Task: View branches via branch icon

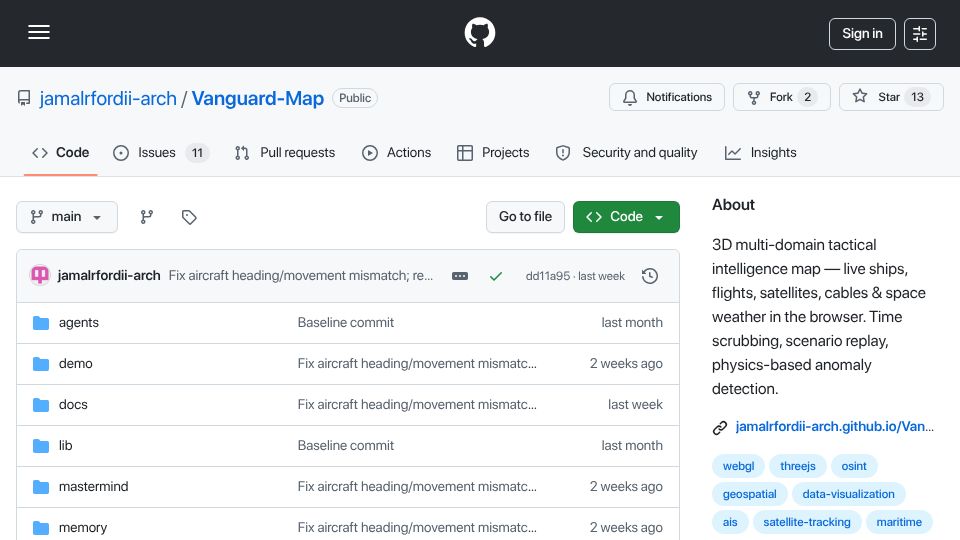Action: point(146,217)
